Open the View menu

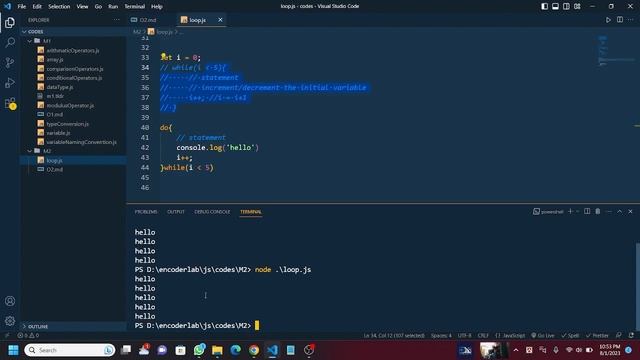(x=82, y=7)
